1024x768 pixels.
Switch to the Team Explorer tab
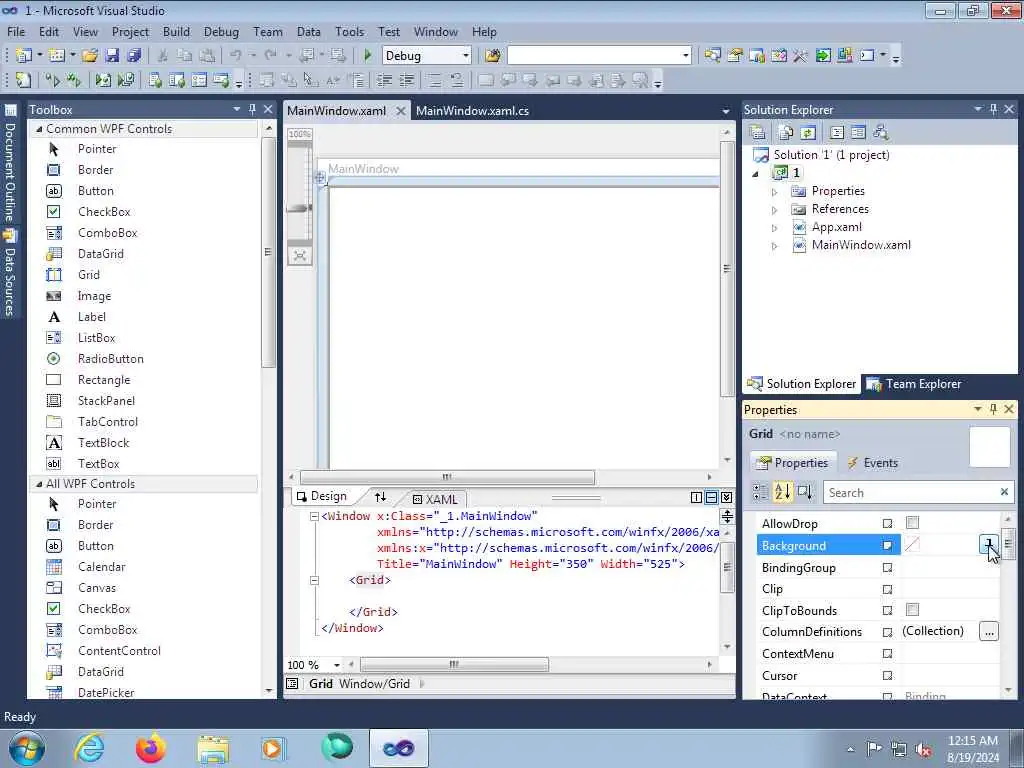[x=915, y=384]
